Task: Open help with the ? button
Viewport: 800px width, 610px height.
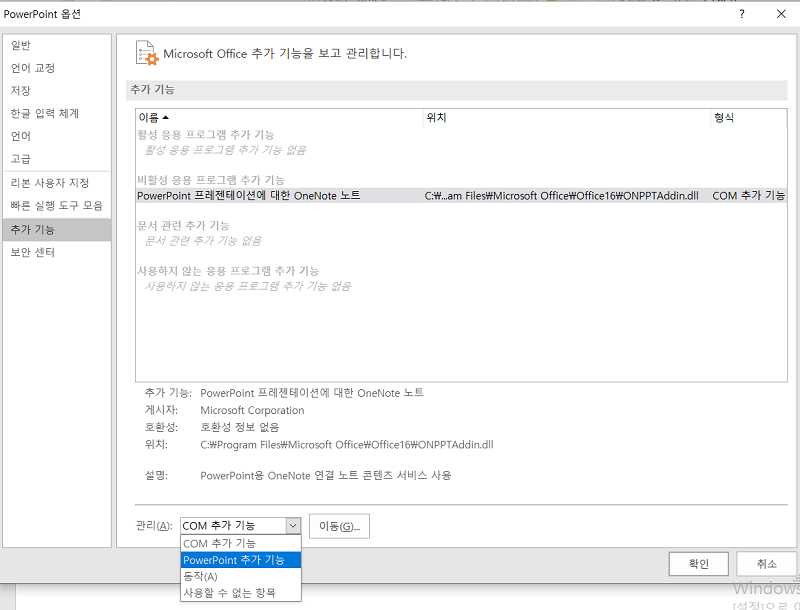Action: tap(742, 14)
